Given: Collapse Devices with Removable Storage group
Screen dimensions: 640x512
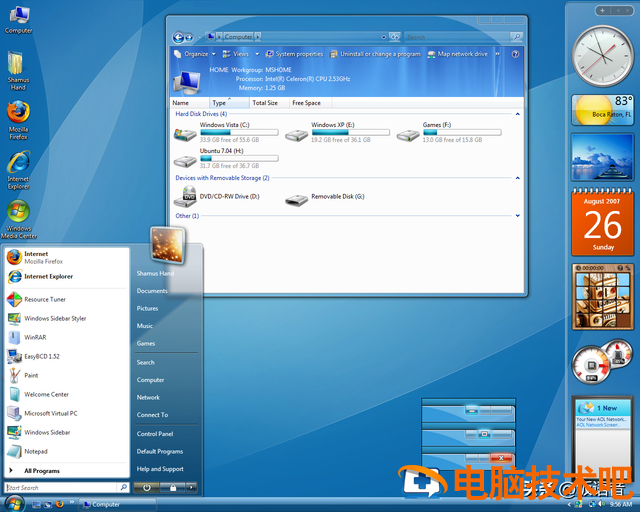Looking at the screenshot, I should click(518, 178).
